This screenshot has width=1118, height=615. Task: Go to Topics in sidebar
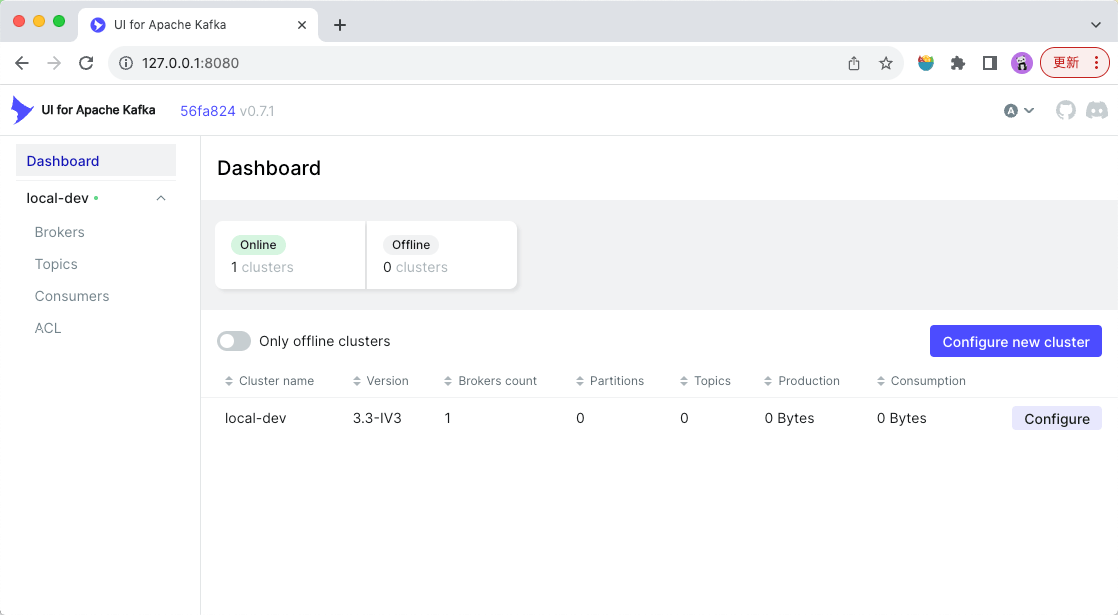tap(56, 264)
